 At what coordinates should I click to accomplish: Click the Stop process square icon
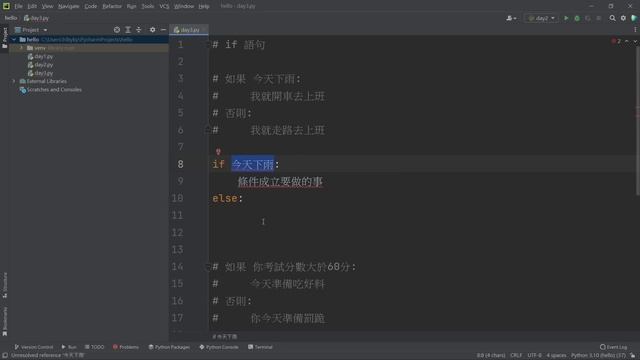[x=598, y=18]
